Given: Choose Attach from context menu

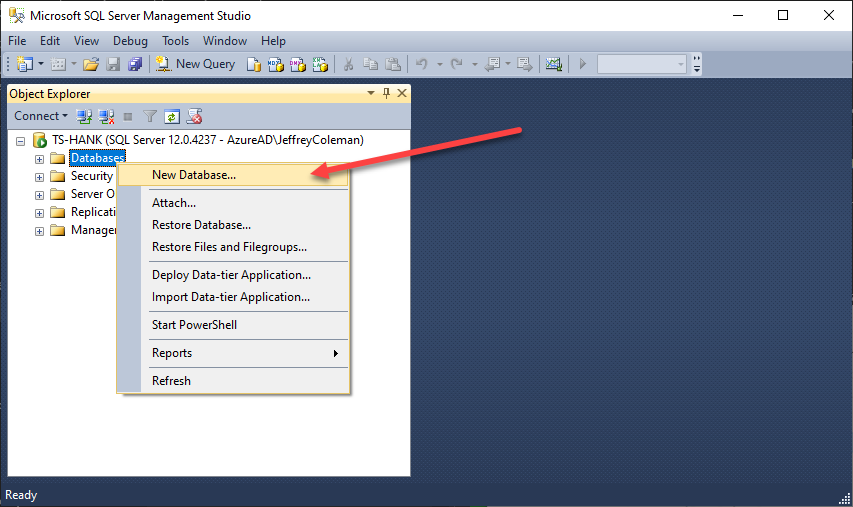Looking at the screenshot, I should [x=233, y=203].
